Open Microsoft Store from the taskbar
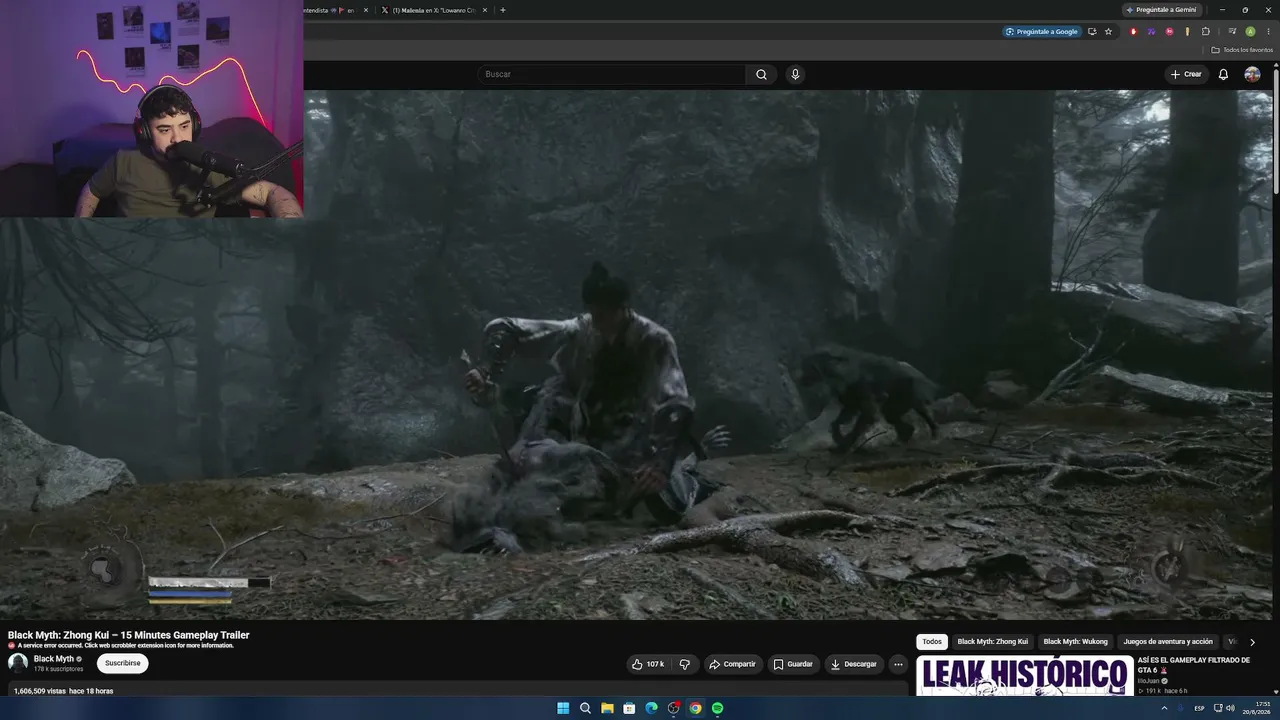The width and height of the screenshot is (1280, 720). point(629,708)
